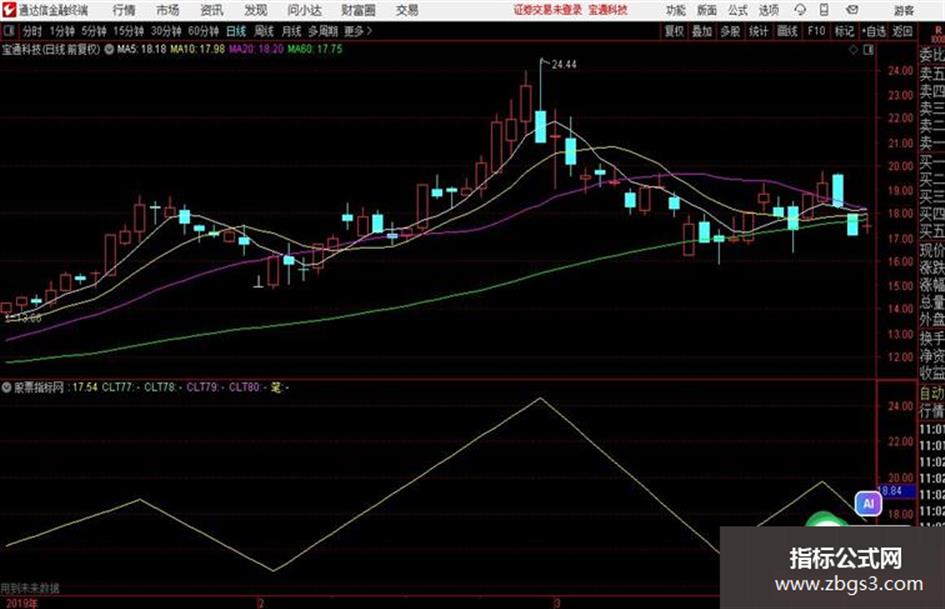Viewport: 945px width, 609px height.
Task: Click the mobile phone icon
Action: point(824,10)
